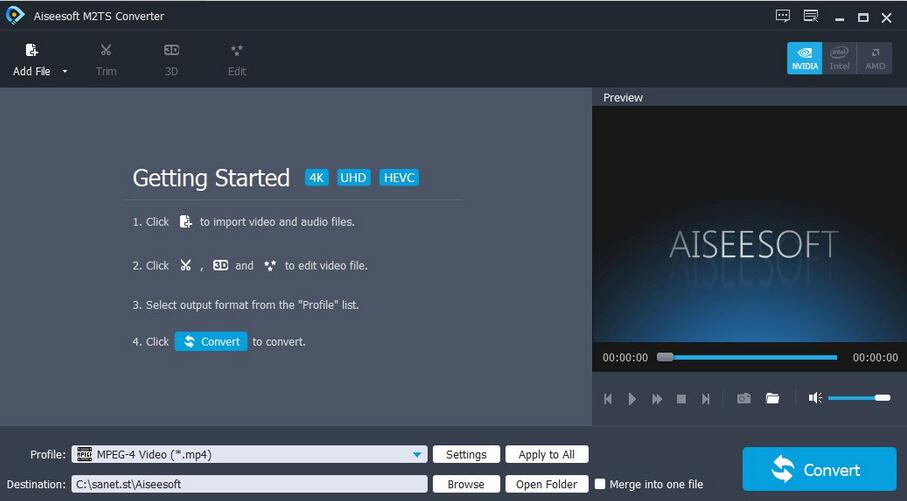Click Apply to All button
The image size is (907, 501).
click(547, 454)
